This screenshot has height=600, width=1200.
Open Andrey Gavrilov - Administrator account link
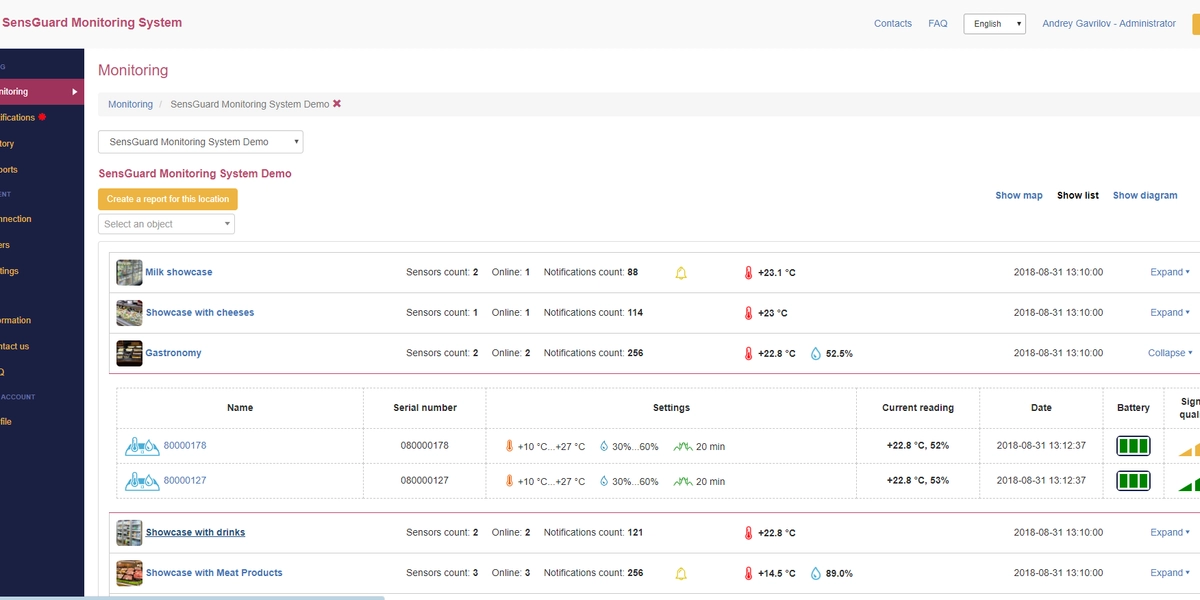(1109, 24)
